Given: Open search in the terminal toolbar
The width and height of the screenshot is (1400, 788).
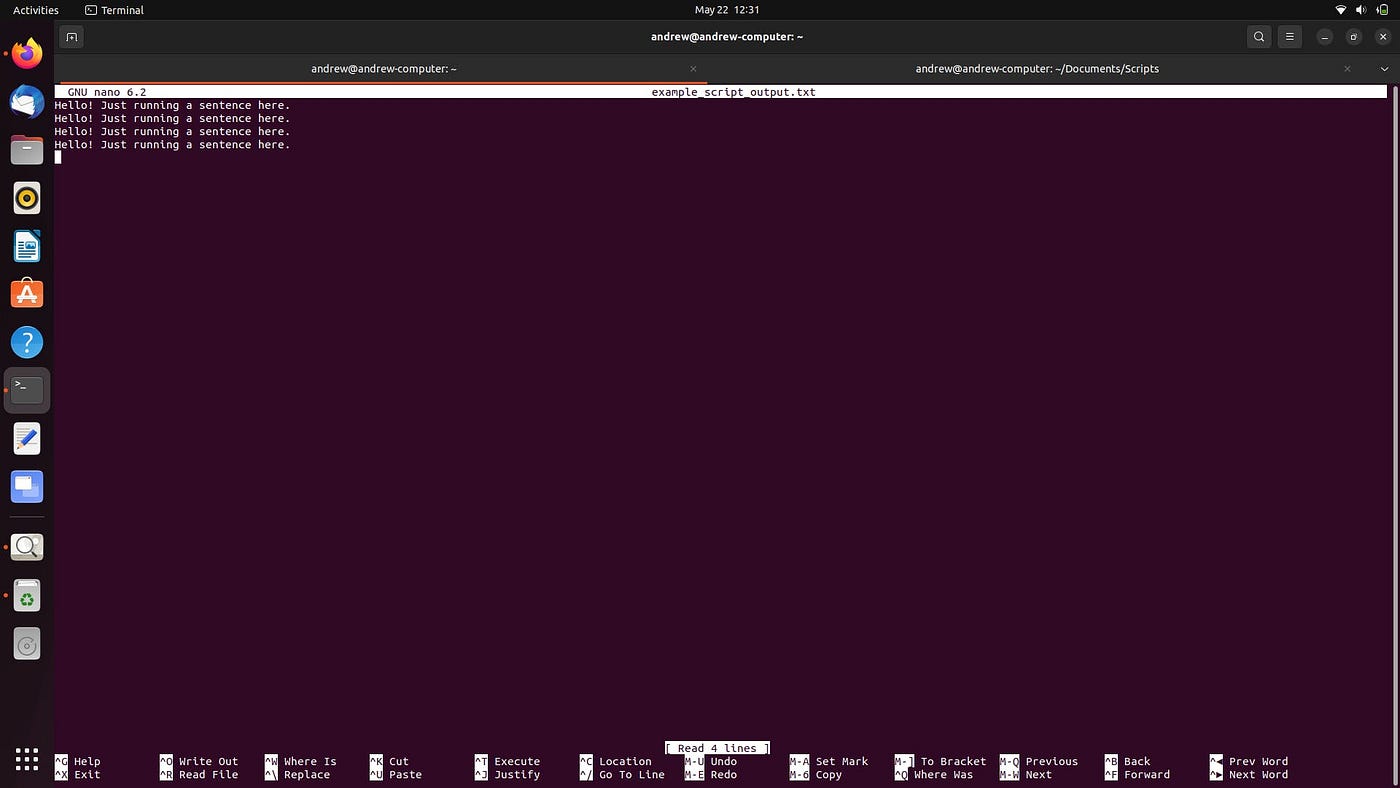Looking at the screenshot, I should tap(1259, 36).
